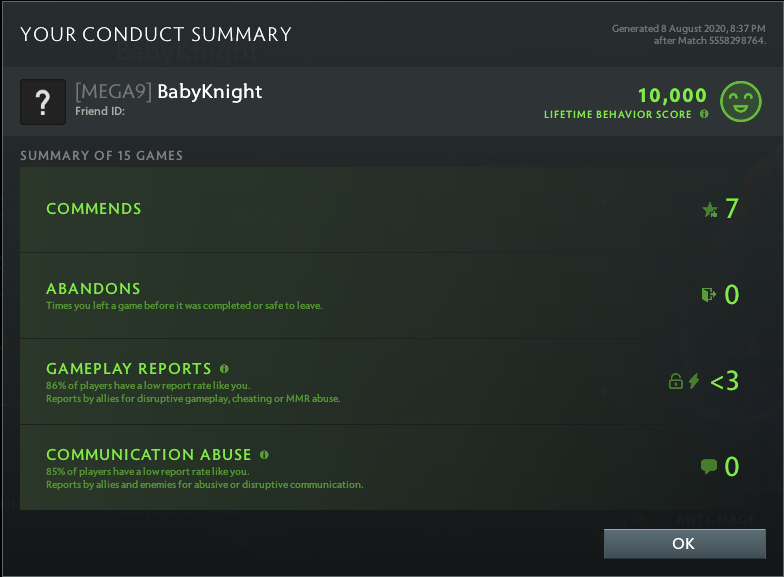Click the Summary of 15 Games label
Image resolution: width=784 pixels, height=577 pixels.
click(x=102, y=156)
